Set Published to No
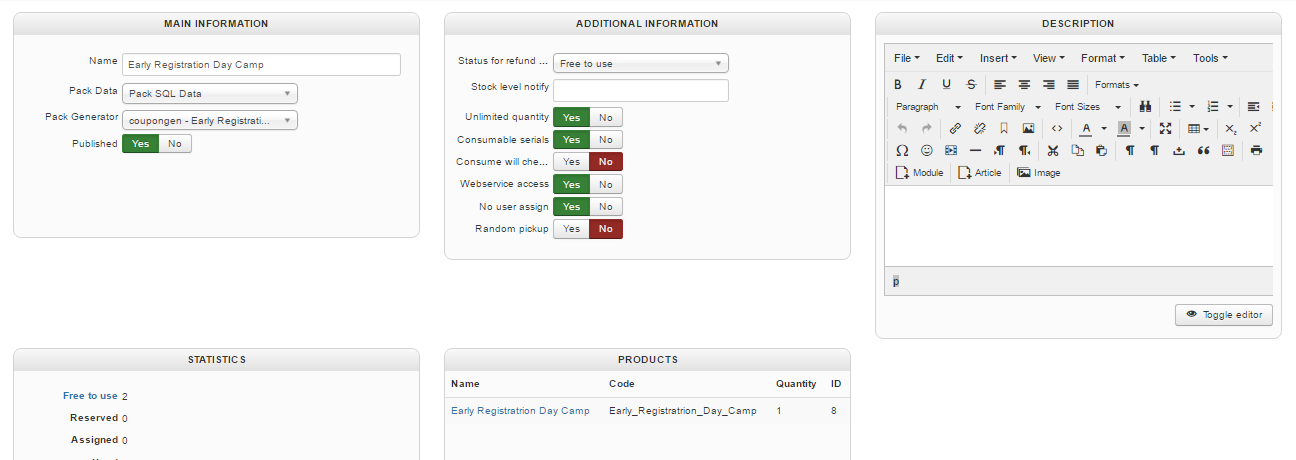The width and height of the screenshot is (1296, 460). (175, 144)
